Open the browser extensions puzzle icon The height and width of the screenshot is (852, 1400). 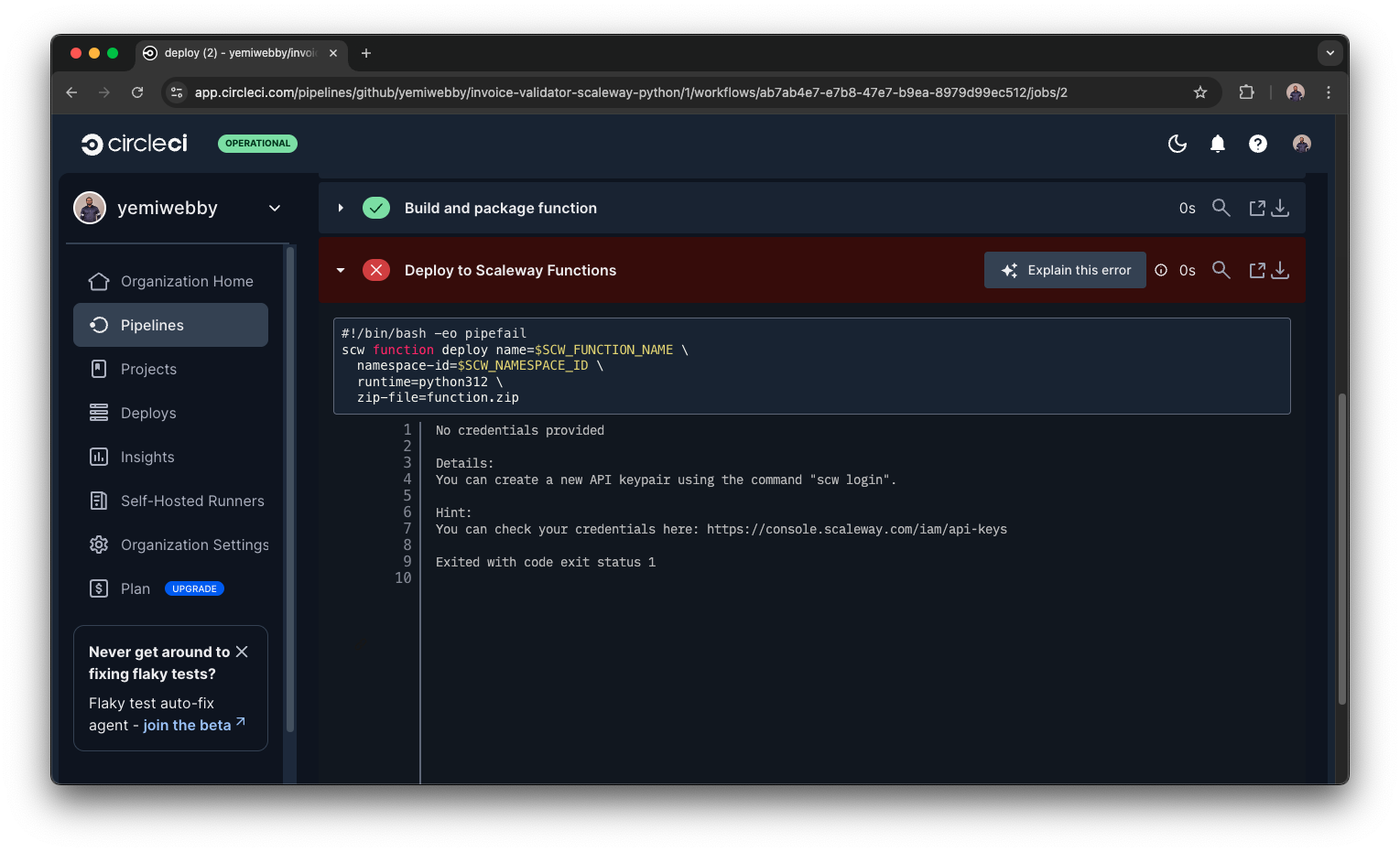pos(1246,92)
